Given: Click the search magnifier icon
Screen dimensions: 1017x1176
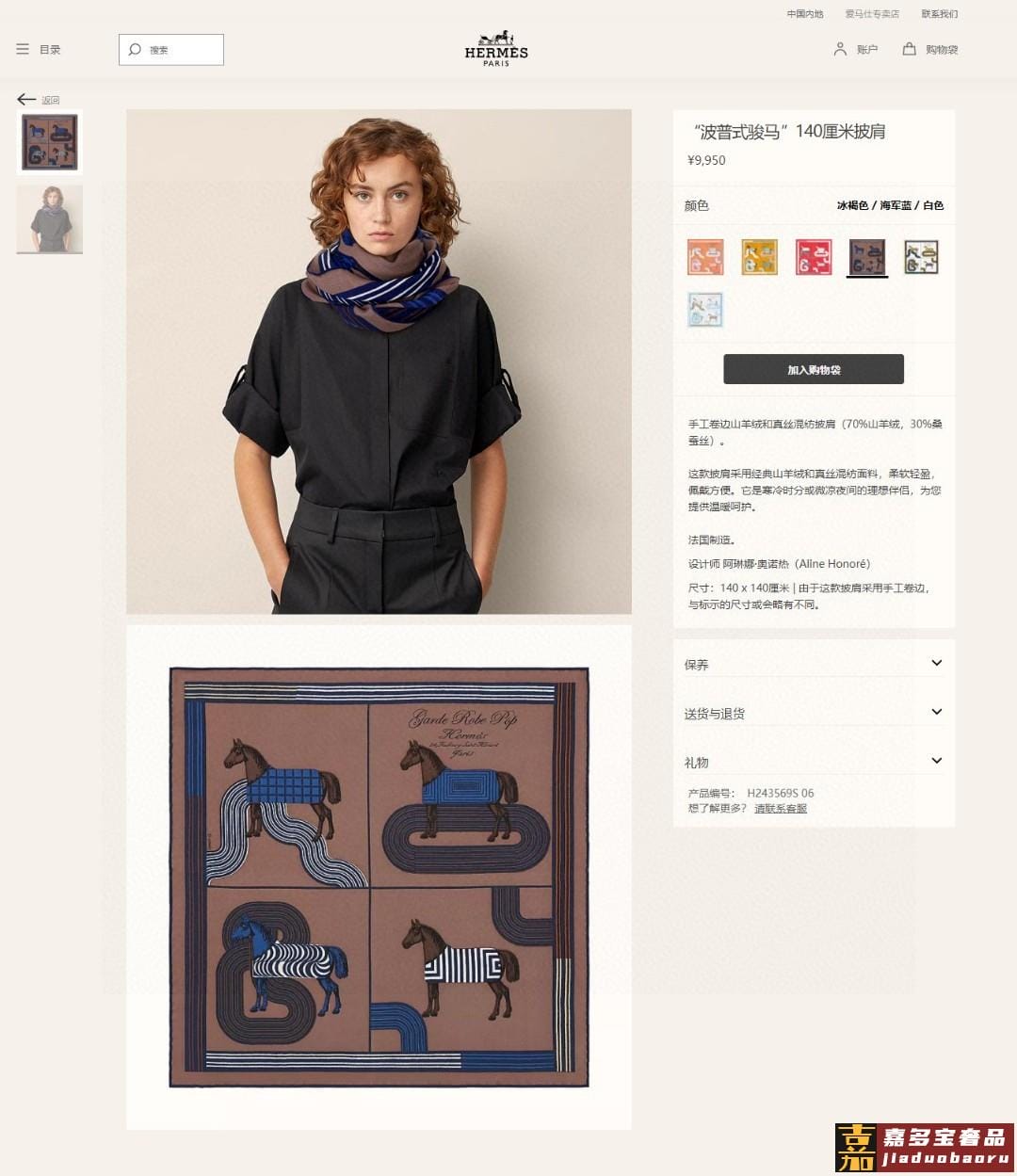Looking at the screenshot, I should 135,49.
